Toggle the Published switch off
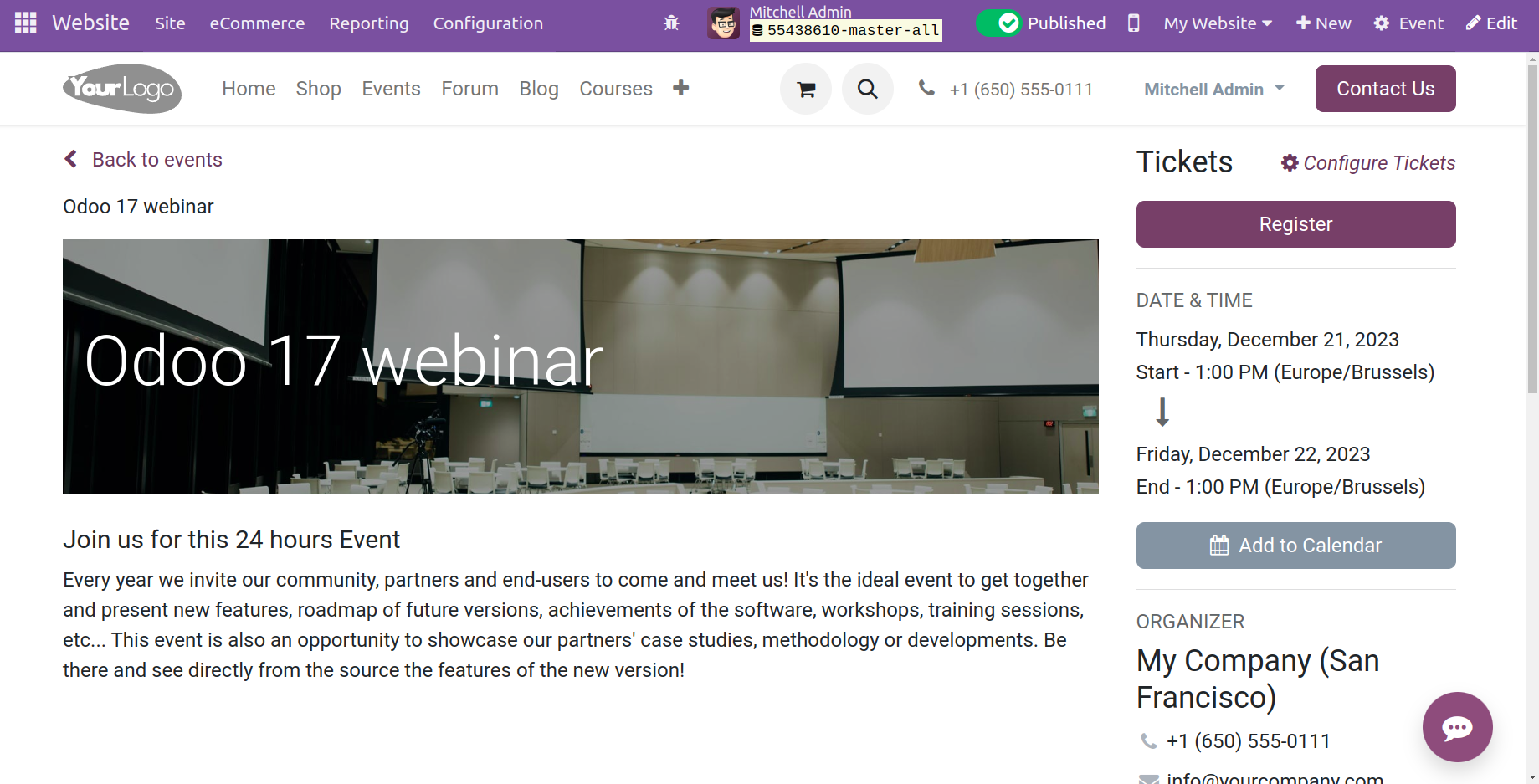This screenshot has height=784, width=1539. point(998,23)
